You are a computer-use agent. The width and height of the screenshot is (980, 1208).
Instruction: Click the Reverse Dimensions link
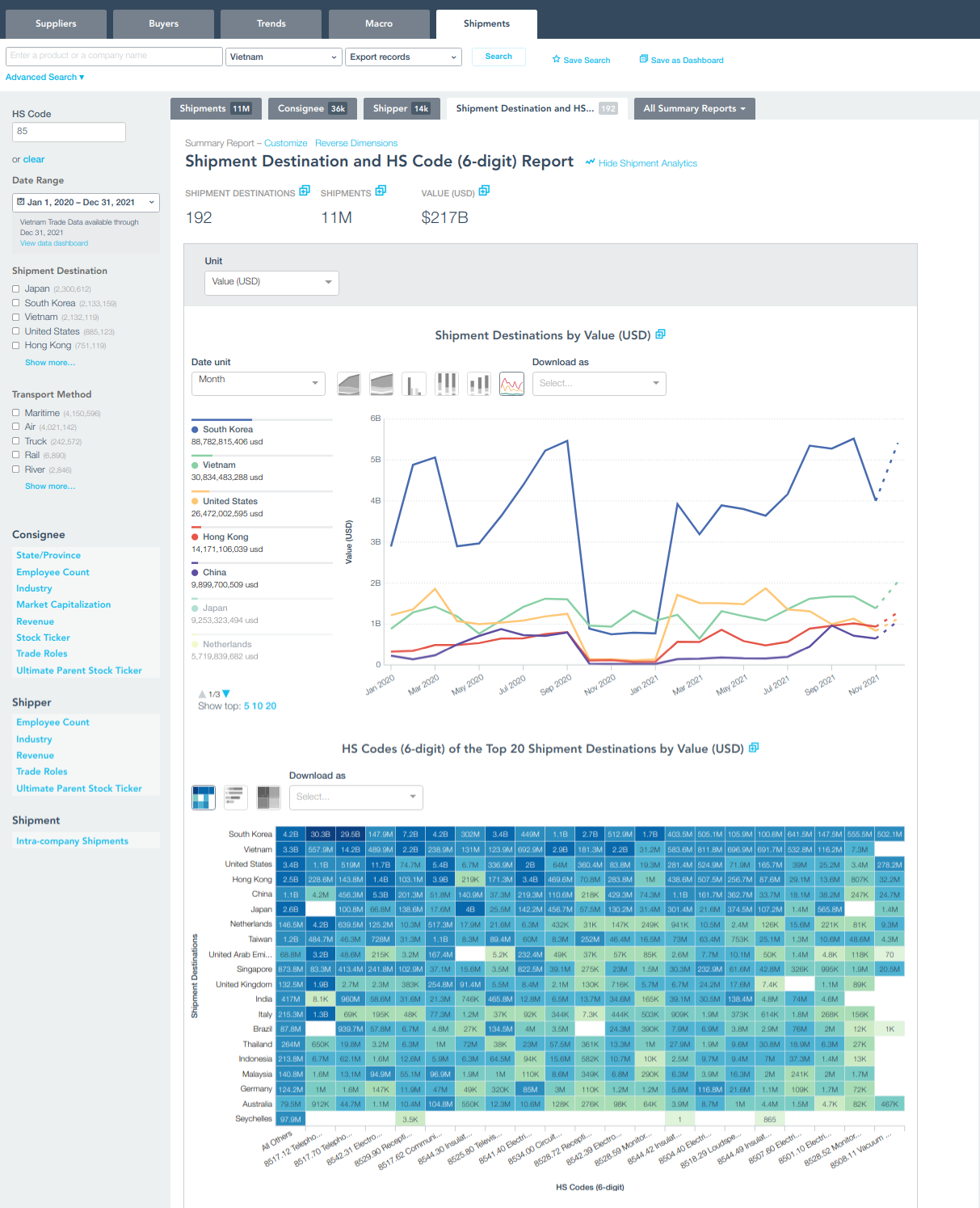tap(356, 143)
